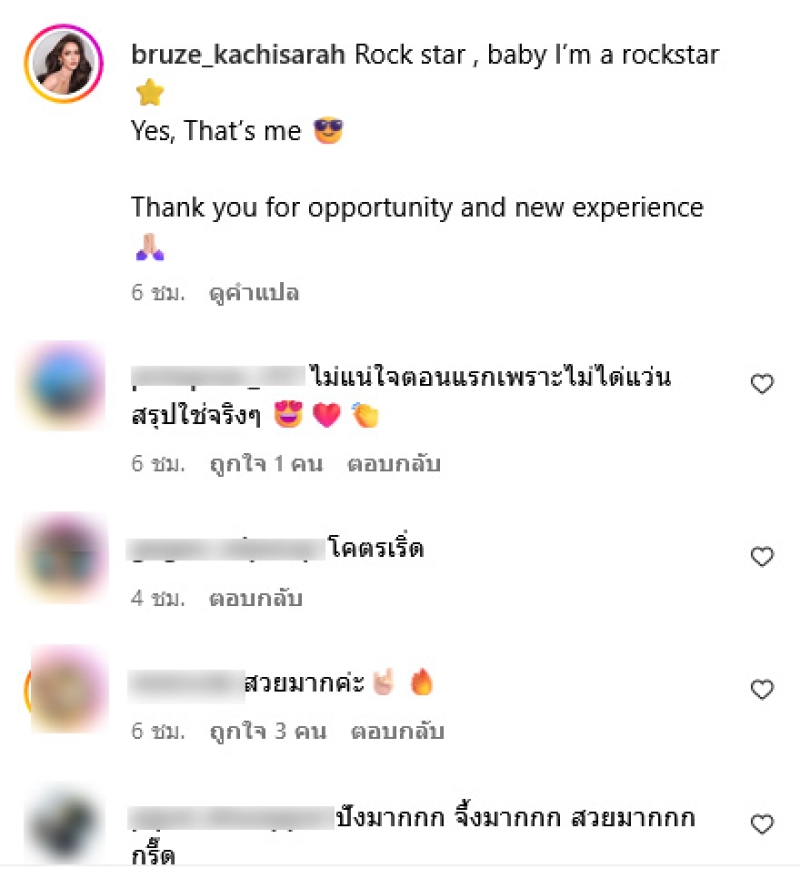Like the comment ไม่แน่ใจตอนแรก with heart icon
The height and width of the screenshot is (879, 800).
pos(762,384)
